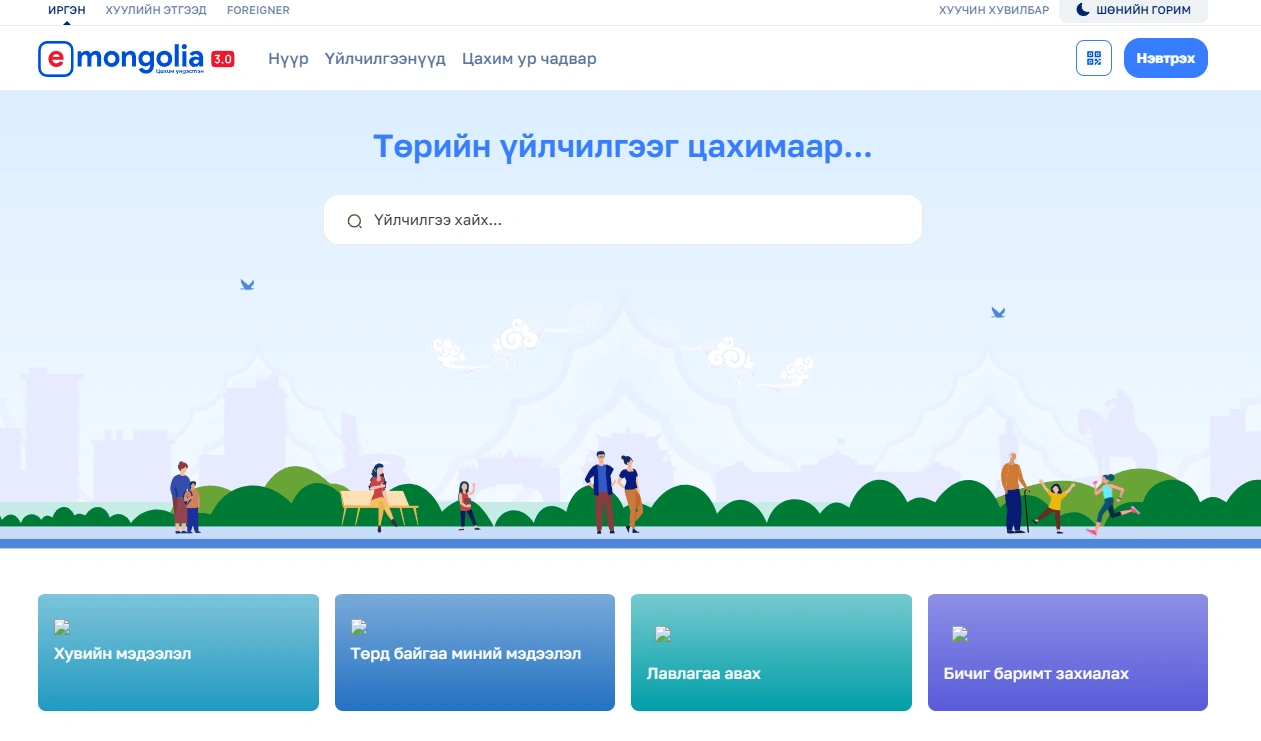Click the Лавлагаа авах card icon
Viewport: 1261px width, 741px height.
(662, 634)
